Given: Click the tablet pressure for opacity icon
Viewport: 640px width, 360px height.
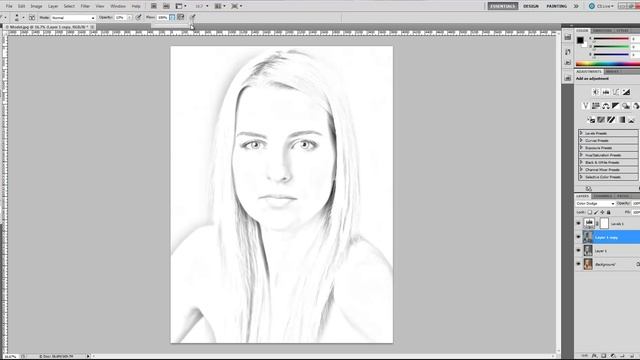Looking at the screenshot, I should click(x=139, y=17).
